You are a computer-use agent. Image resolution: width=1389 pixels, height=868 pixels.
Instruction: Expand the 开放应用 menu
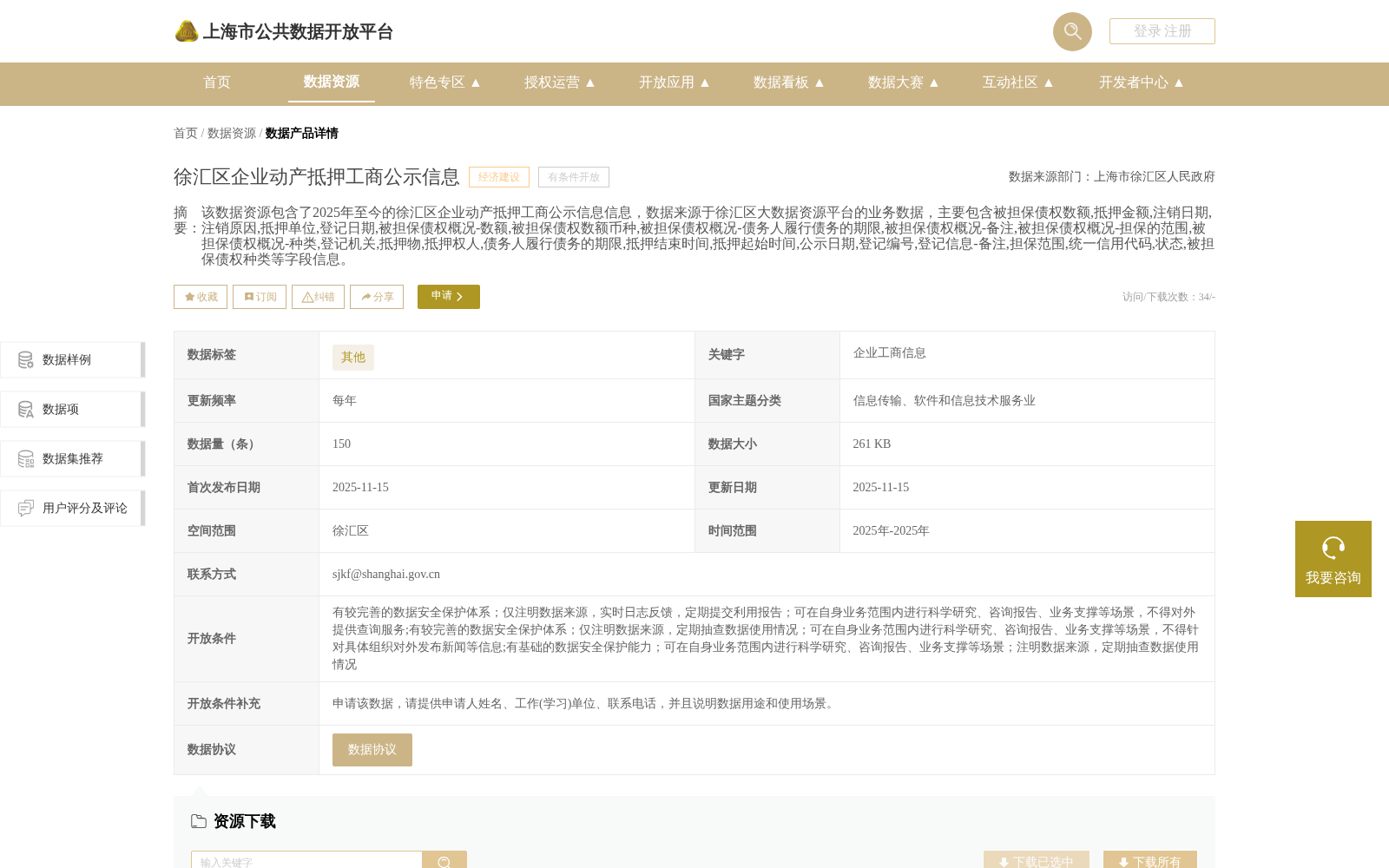click(675, 82)
